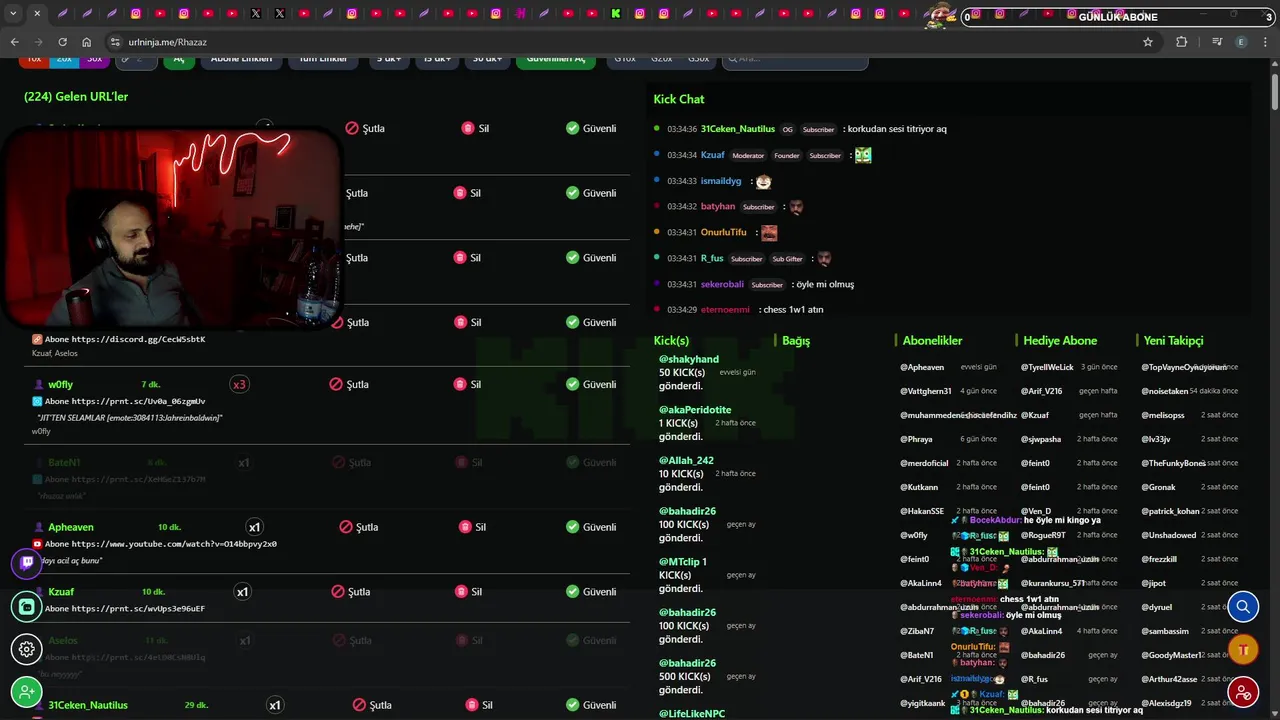Screen dimensions: 1280x720
Task: Click username Apheaven in URL list
Action: [x=71, y=527]
